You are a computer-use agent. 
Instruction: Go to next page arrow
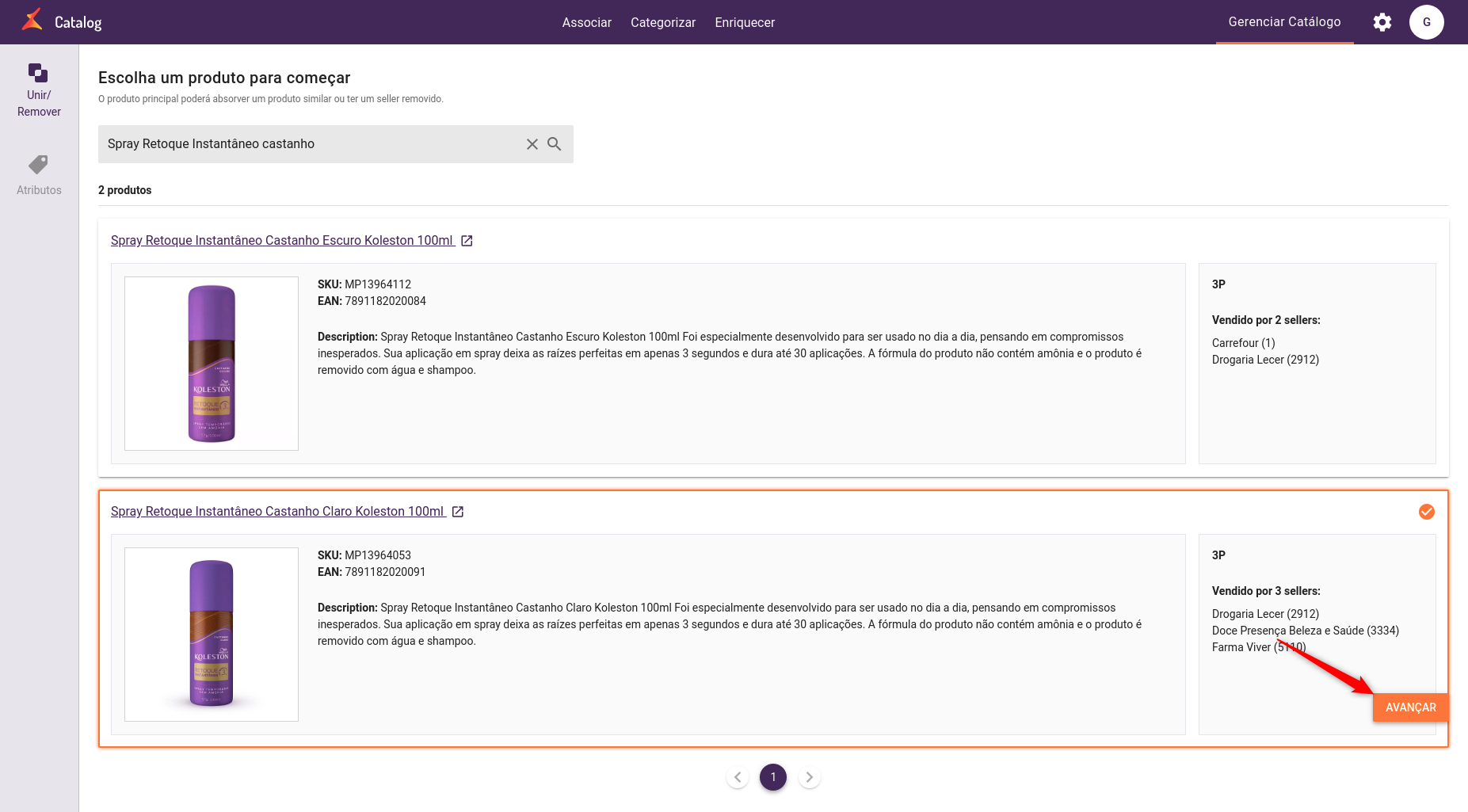point(809,777)
